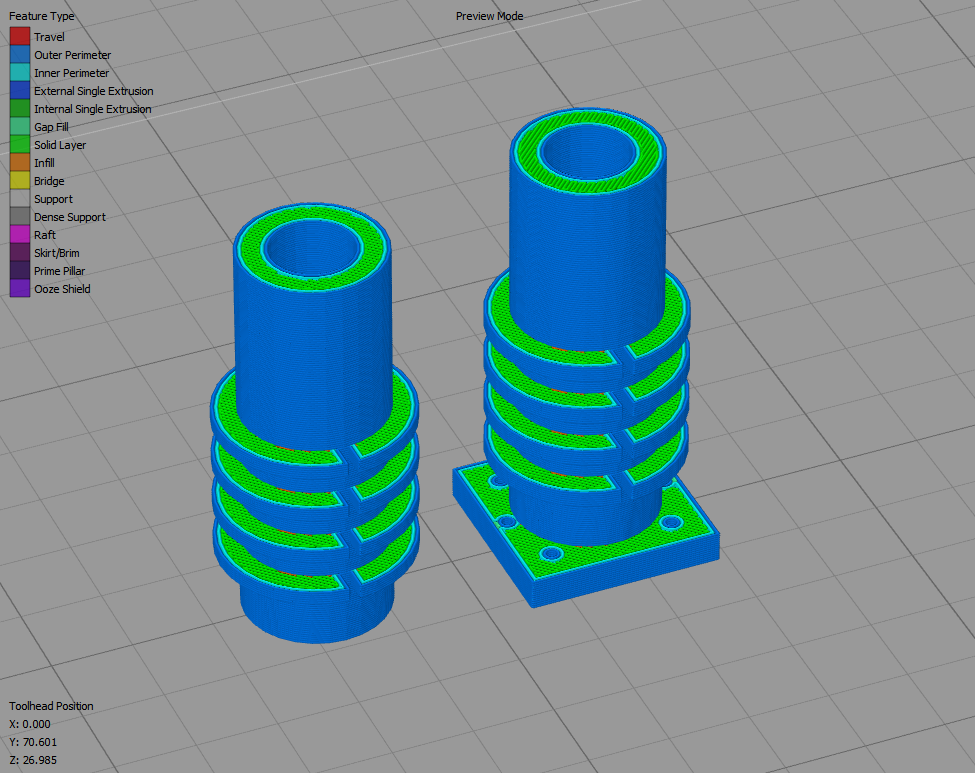
Task: Click the 'Gap Fill' legend label
Action: pos(51,127)
